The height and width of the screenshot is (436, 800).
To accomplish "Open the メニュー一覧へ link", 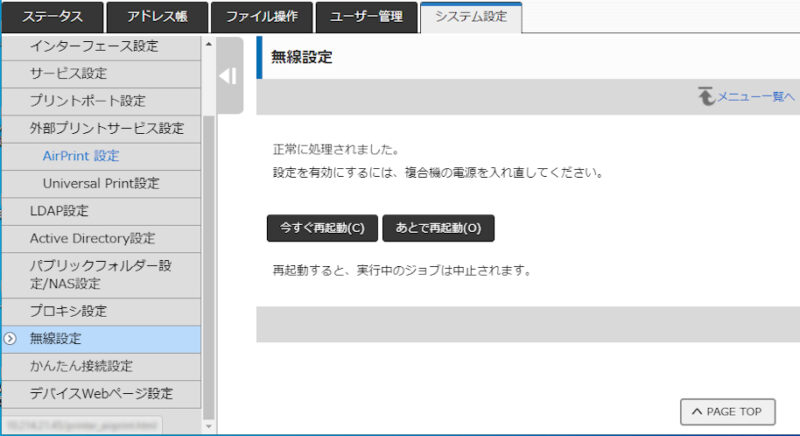I will (755, 96).
